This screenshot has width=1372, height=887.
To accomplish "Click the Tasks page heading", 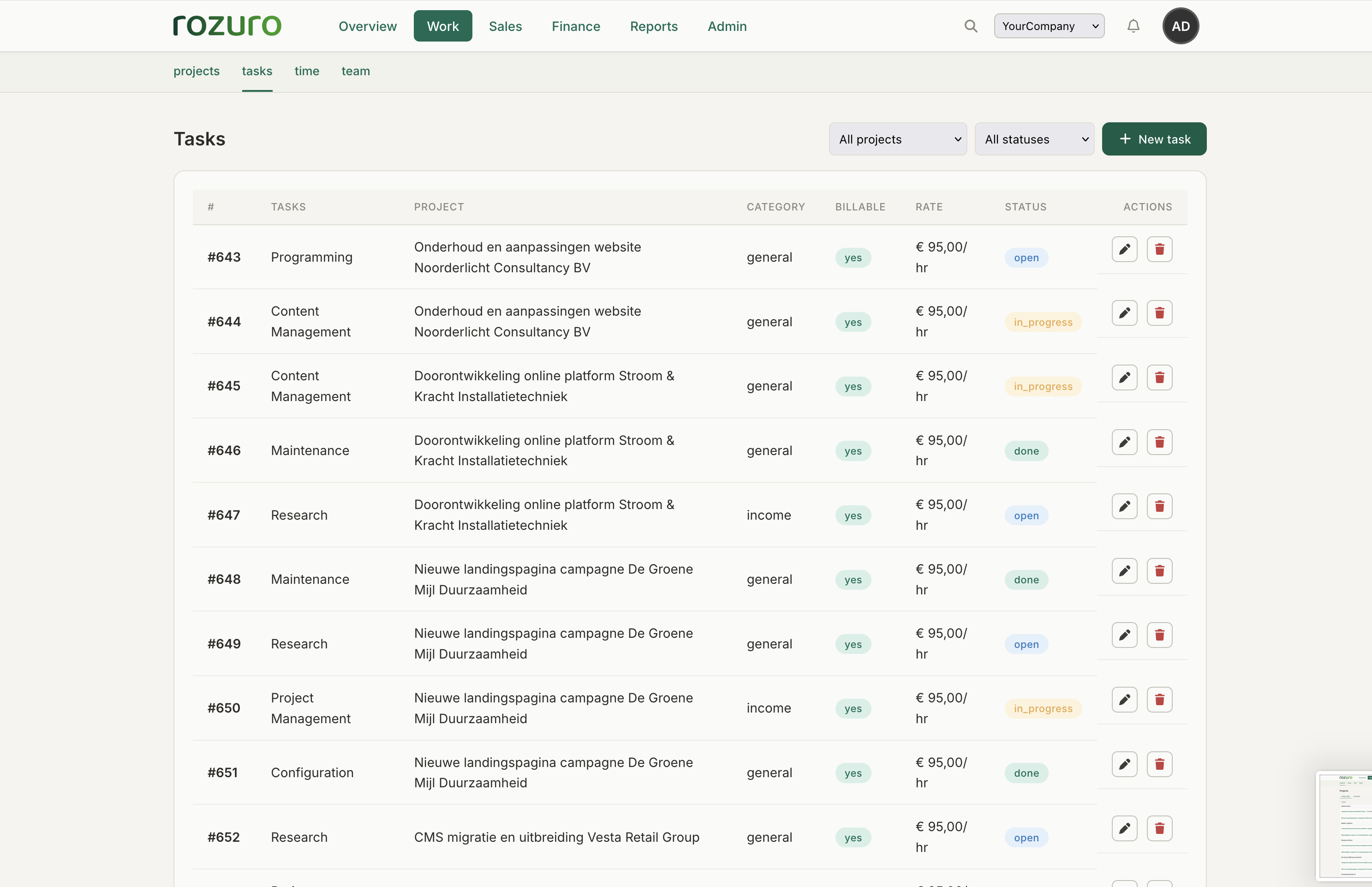I will tap(199, 139).
